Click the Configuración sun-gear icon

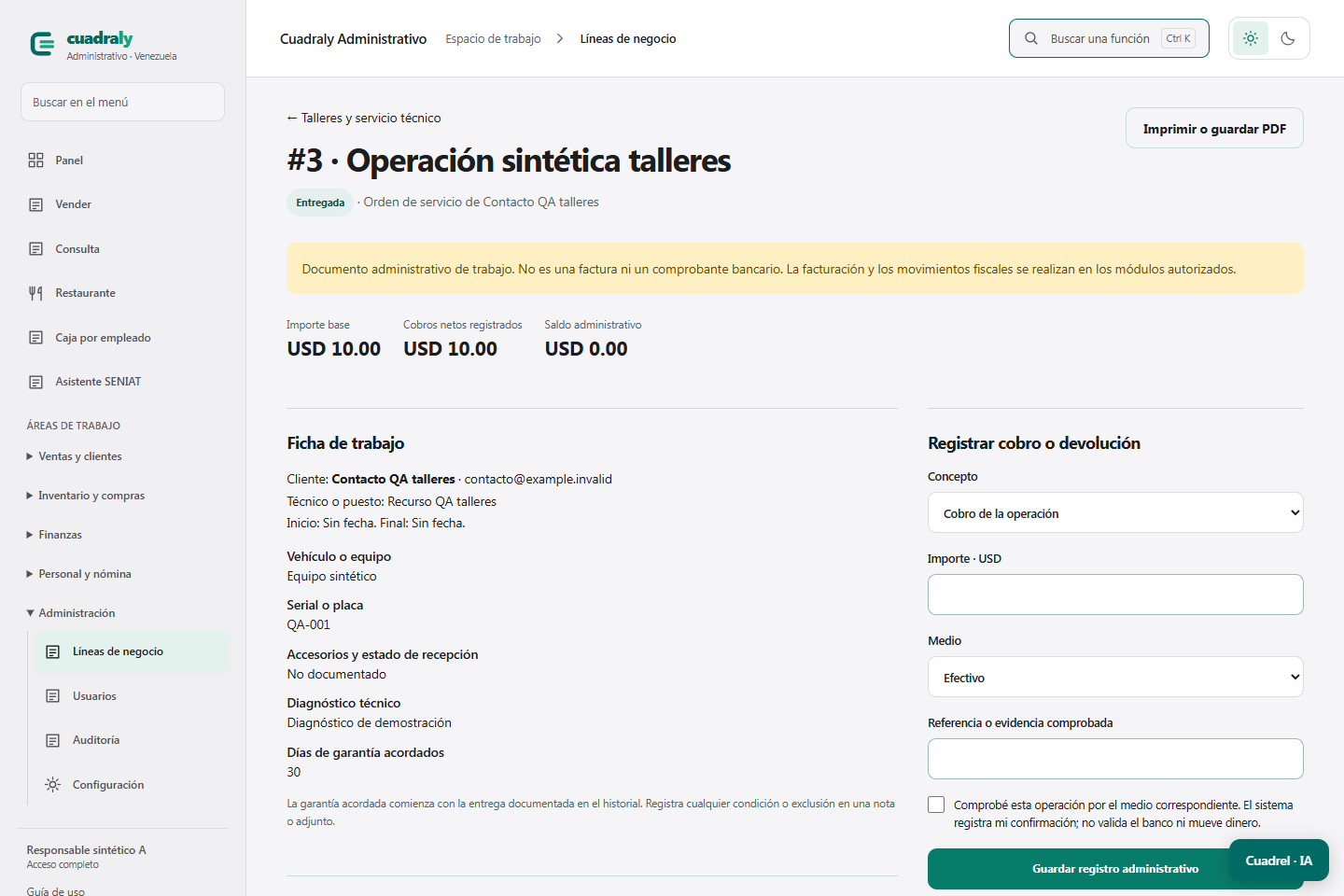tap(53, 785)
